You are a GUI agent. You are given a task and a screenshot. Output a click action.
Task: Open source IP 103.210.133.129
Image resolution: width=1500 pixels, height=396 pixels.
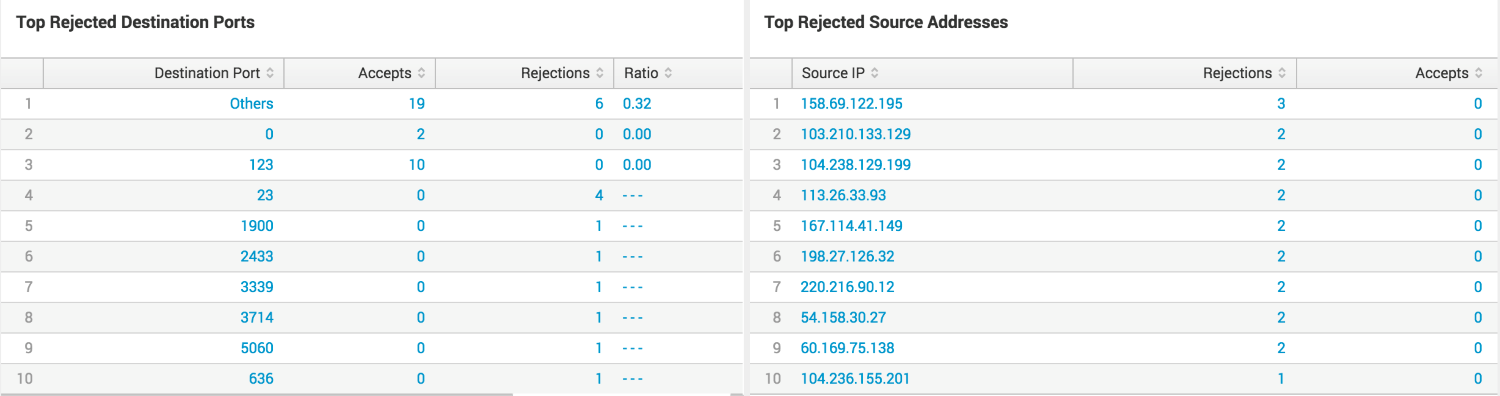pos(856,134)
